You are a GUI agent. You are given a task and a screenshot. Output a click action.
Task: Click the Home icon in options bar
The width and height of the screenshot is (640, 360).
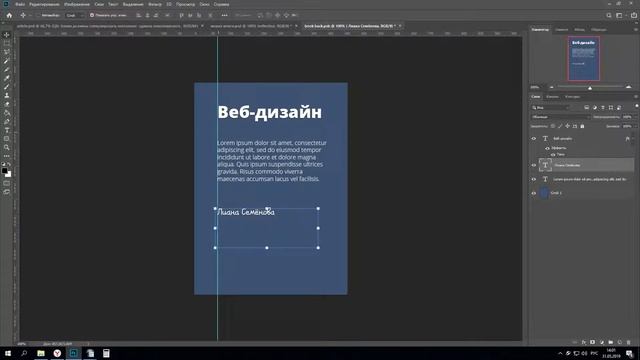click(x=9, y=16)
